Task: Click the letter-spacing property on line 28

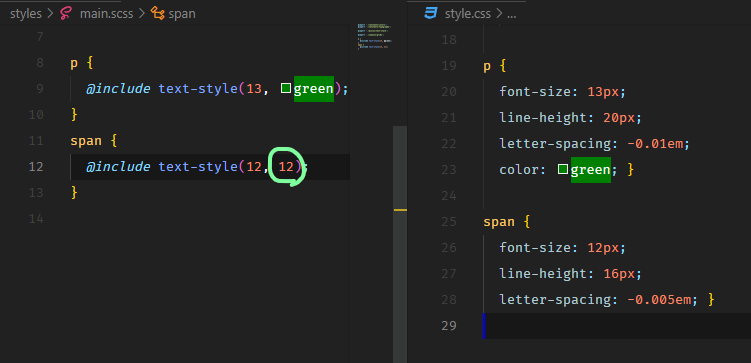Action: (x=556, y=300)
